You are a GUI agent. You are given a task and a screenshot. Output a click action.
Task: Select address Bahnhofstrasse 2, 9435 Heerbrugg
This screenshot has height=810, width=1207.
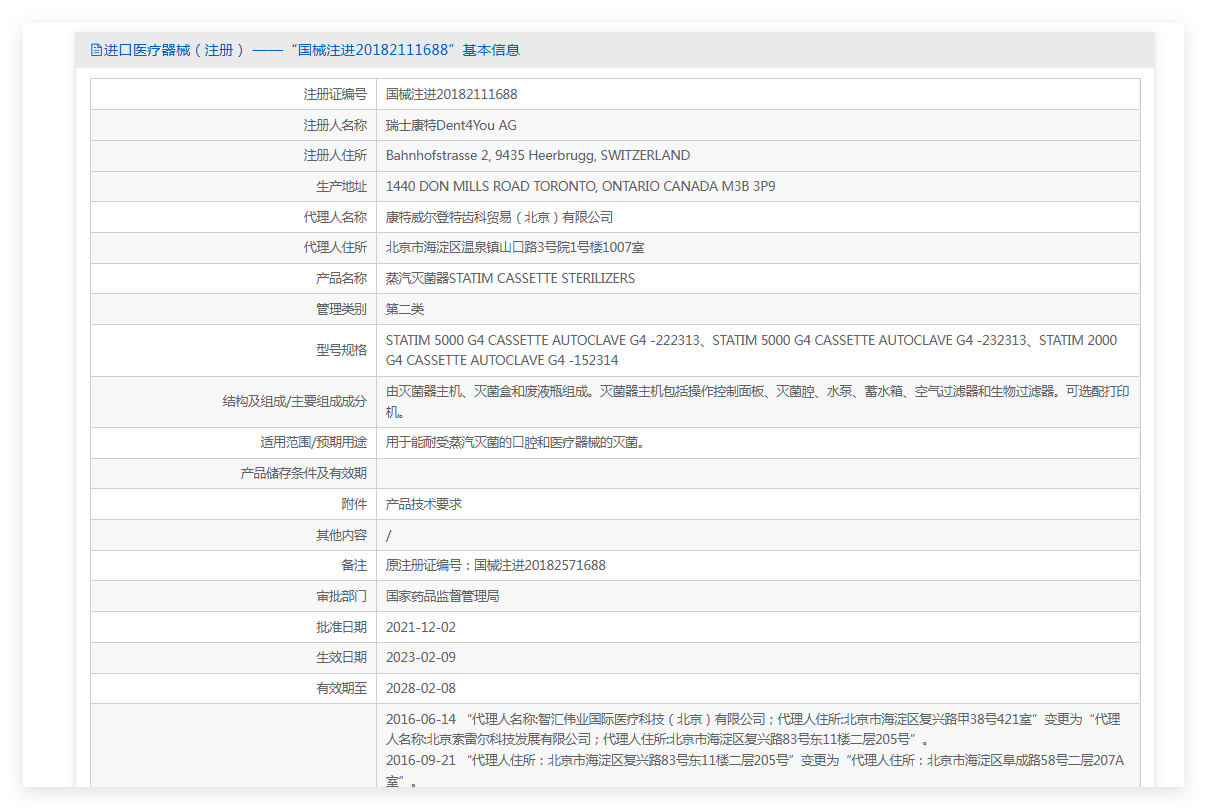pyautogui.click(x=538, y=156)
